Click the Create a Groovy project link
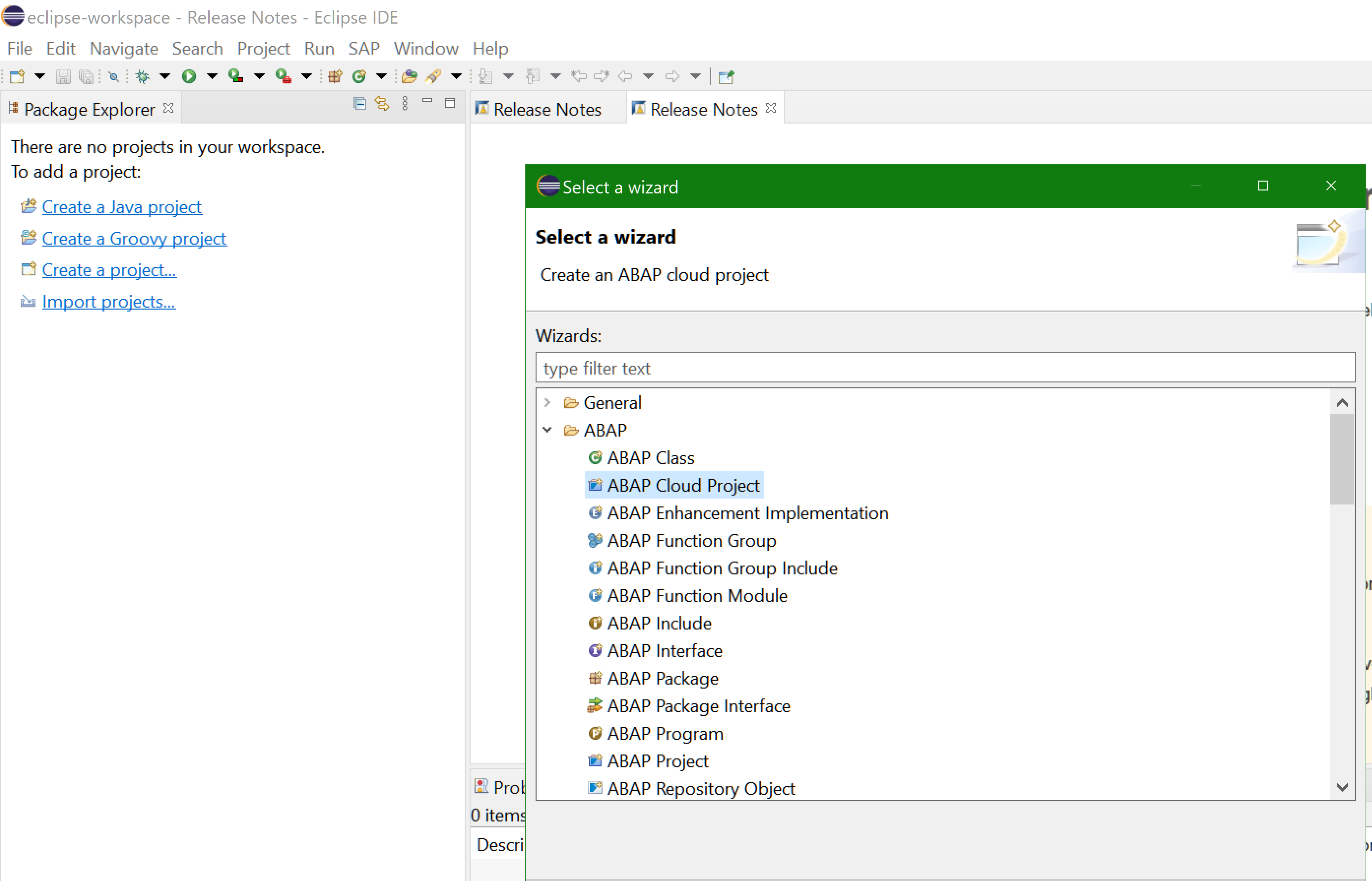Viewport: 1372px width, 881px height. coord(134,238)
